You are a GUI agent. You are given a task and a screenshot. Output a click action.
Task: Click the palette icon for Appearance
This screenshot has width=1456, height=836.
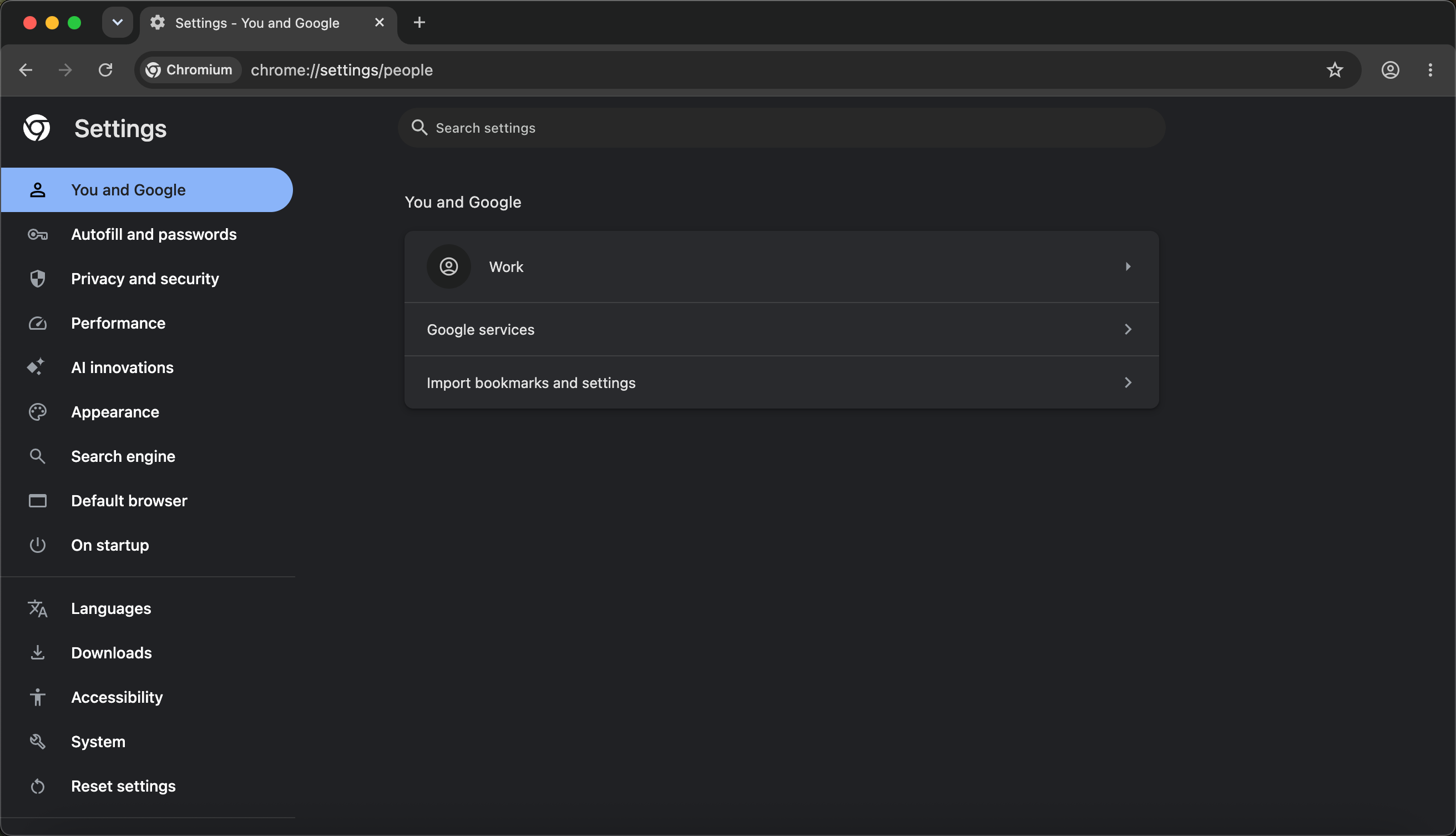(x=37, y=412)
